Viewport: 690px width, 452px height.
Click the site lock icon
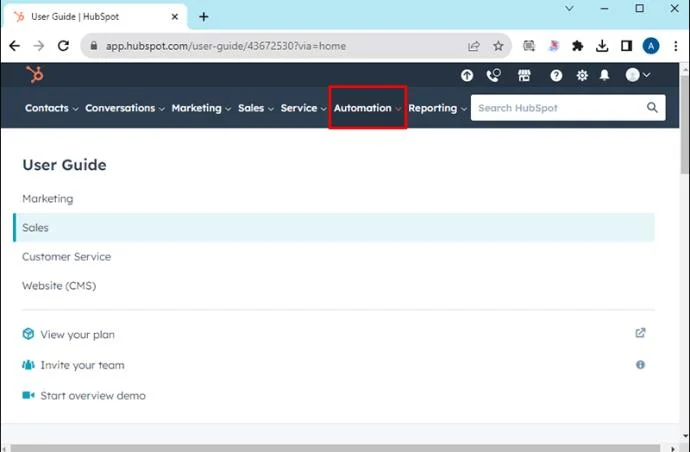[x=93, y=45]
